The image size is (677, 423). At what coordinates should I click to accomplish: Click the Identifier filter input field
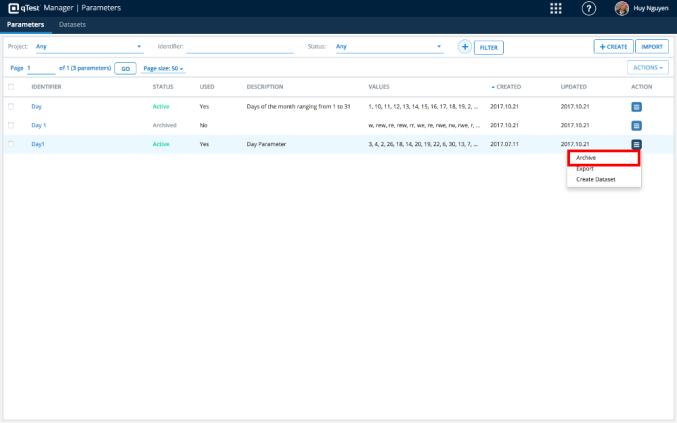pos(238,46)
